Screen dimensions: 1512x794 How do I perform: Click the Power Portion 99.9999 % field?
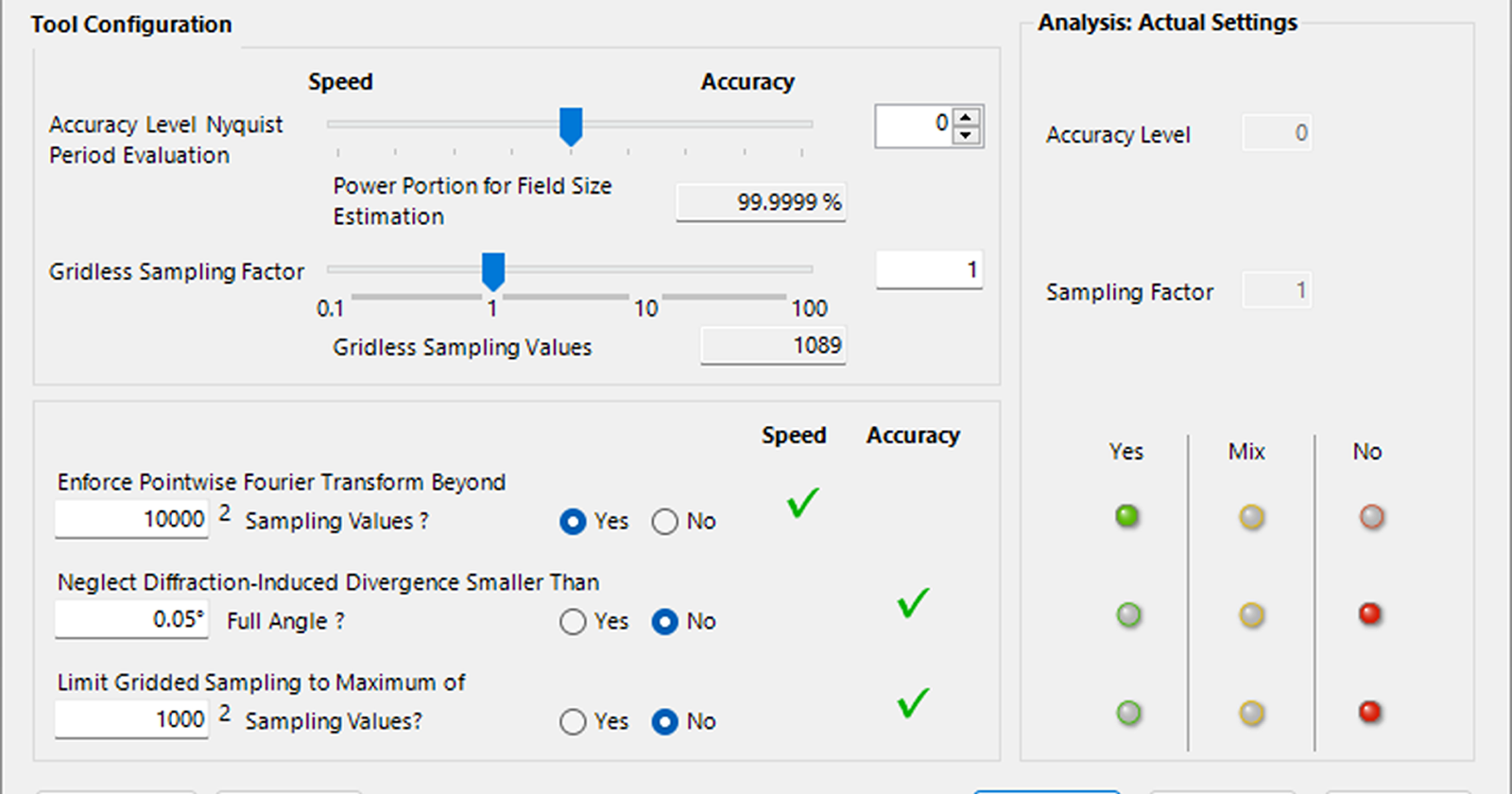tap(761, 202)
